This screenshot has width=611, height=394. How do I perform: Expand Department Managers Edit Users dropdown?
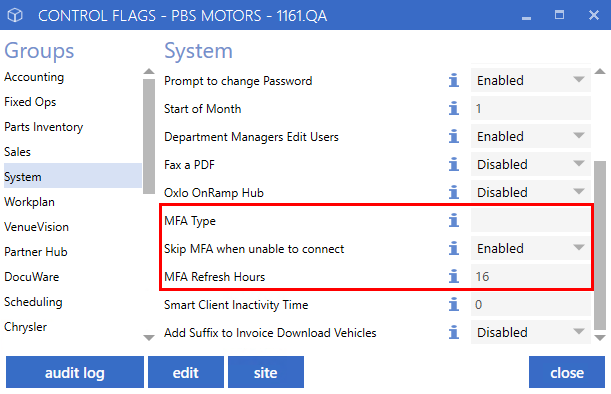[x=531, y=136]
